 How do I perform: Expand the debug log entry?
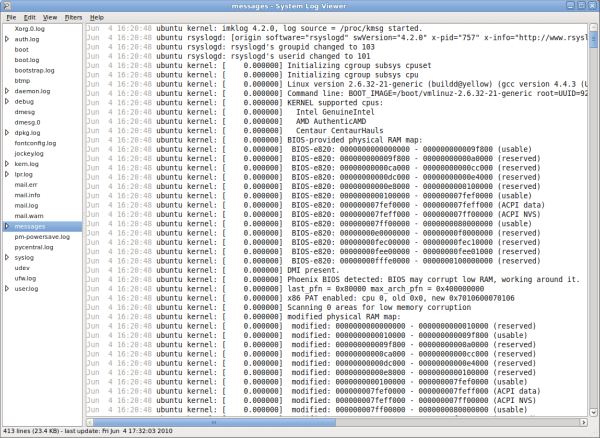7,101
